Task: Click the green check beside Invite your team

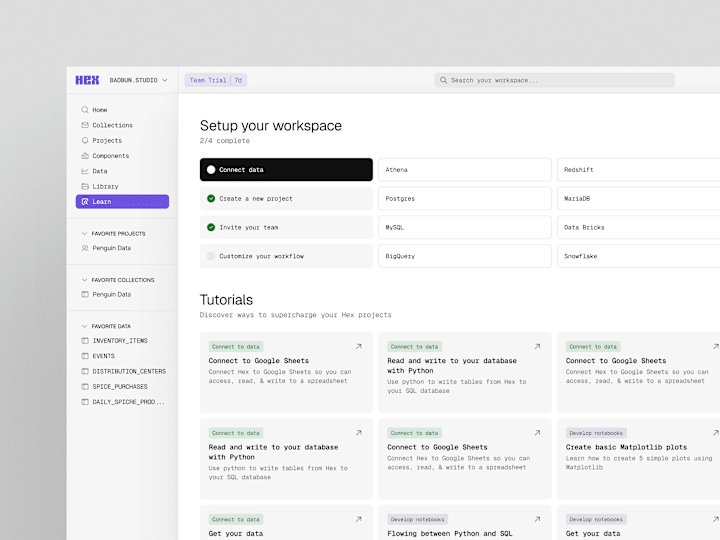Action: point(211,227)
